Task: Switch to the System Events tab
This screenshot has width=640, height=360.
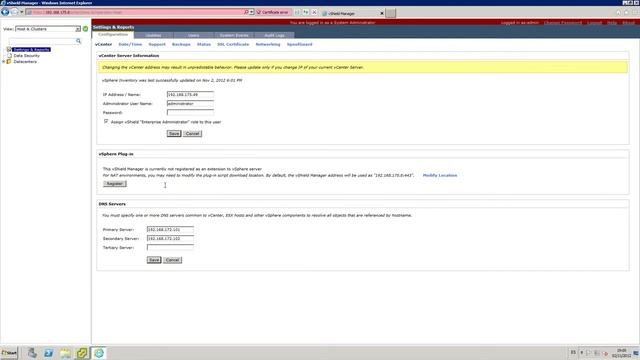Action: 234,35
